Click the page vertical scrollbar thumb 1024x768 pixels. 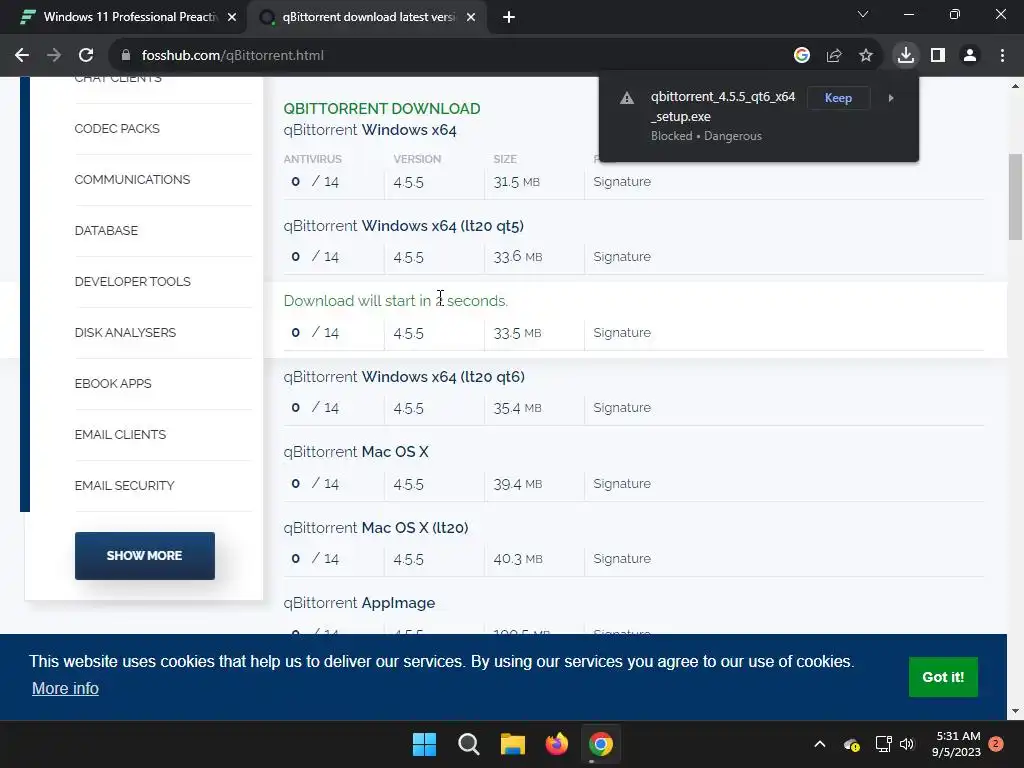(1015, 197)
